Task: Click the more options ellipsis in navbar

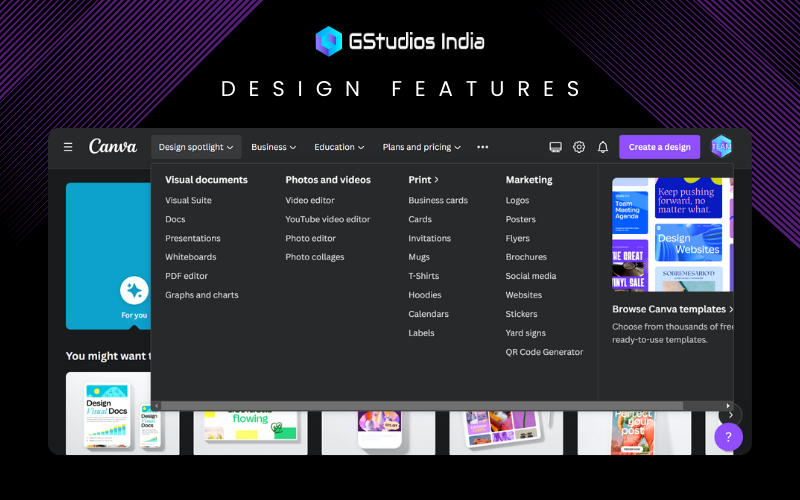Action: (x=483, y=147)
